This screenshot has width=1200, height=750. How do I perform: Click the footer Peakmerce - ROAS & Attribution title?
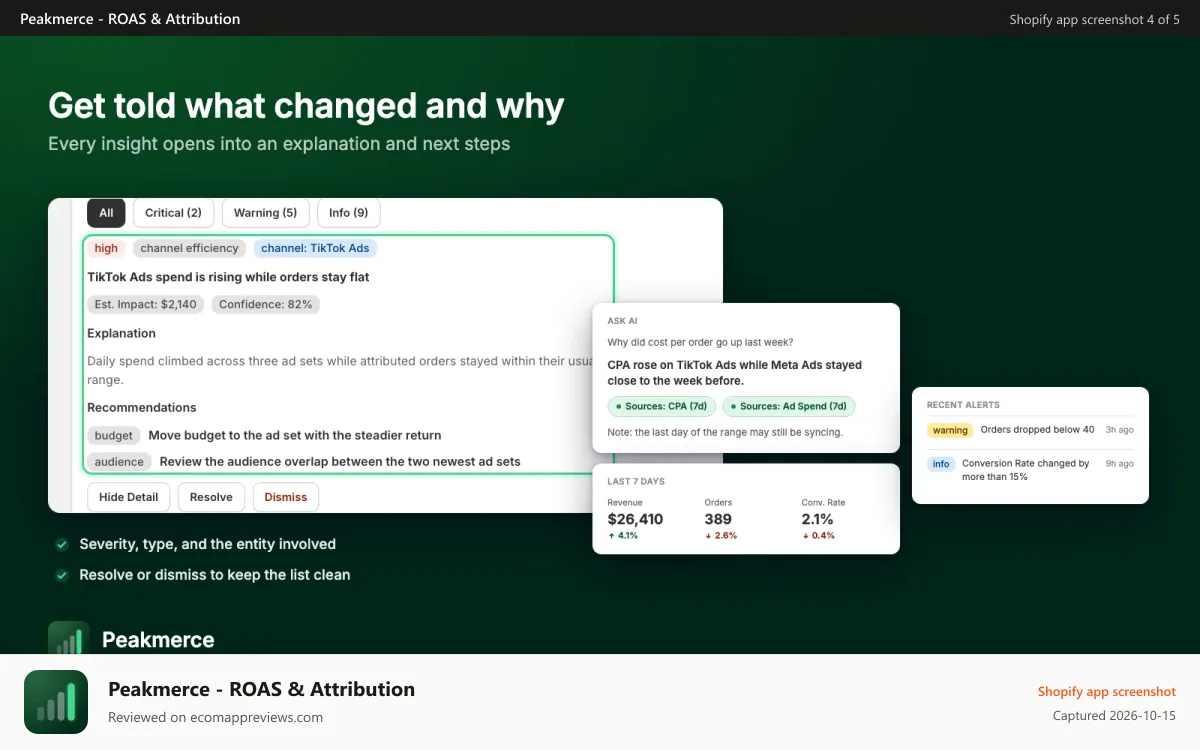[261, 689]
